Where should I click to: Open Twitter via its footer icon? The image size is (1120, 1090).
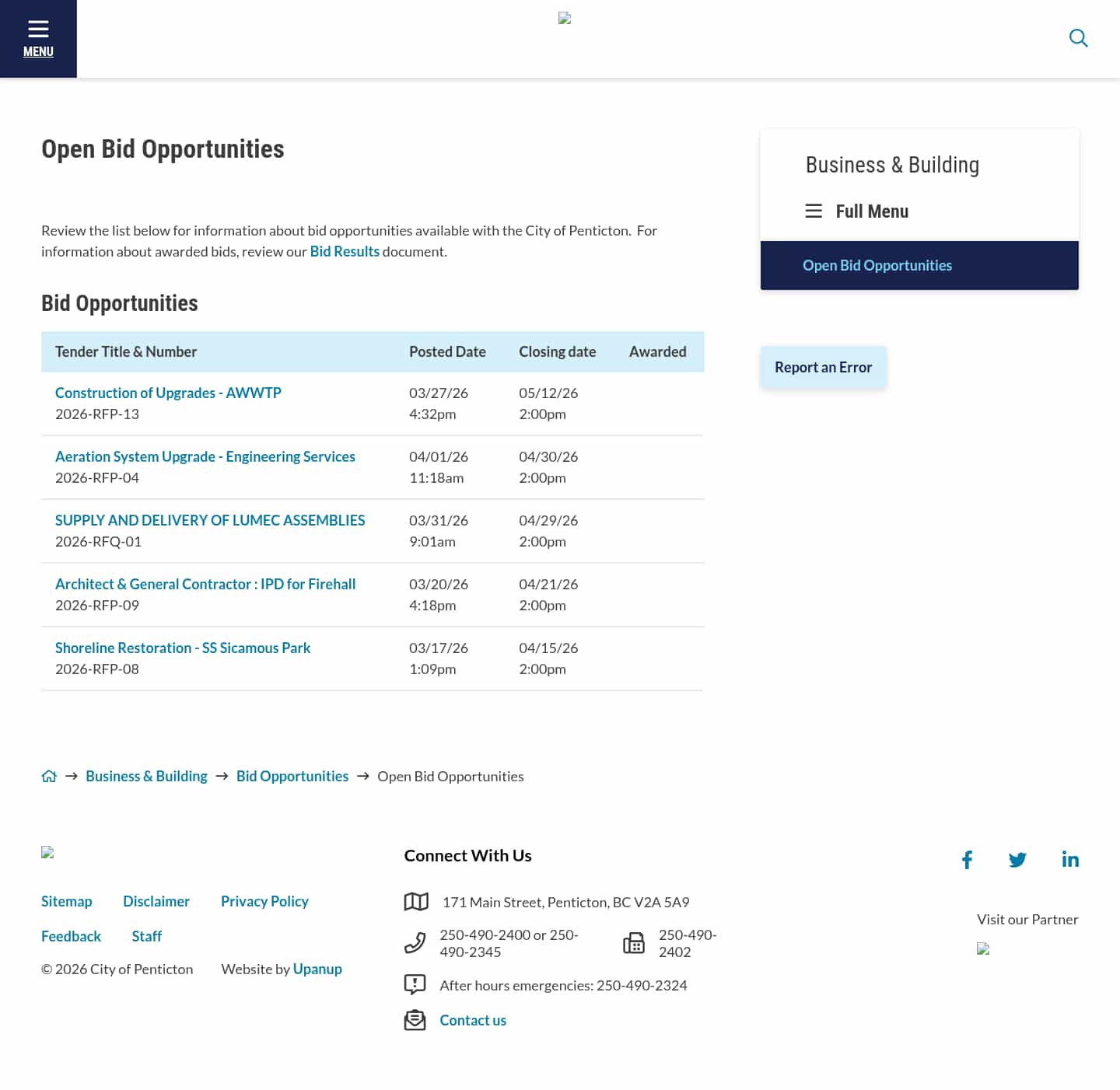coord(1017,859)
